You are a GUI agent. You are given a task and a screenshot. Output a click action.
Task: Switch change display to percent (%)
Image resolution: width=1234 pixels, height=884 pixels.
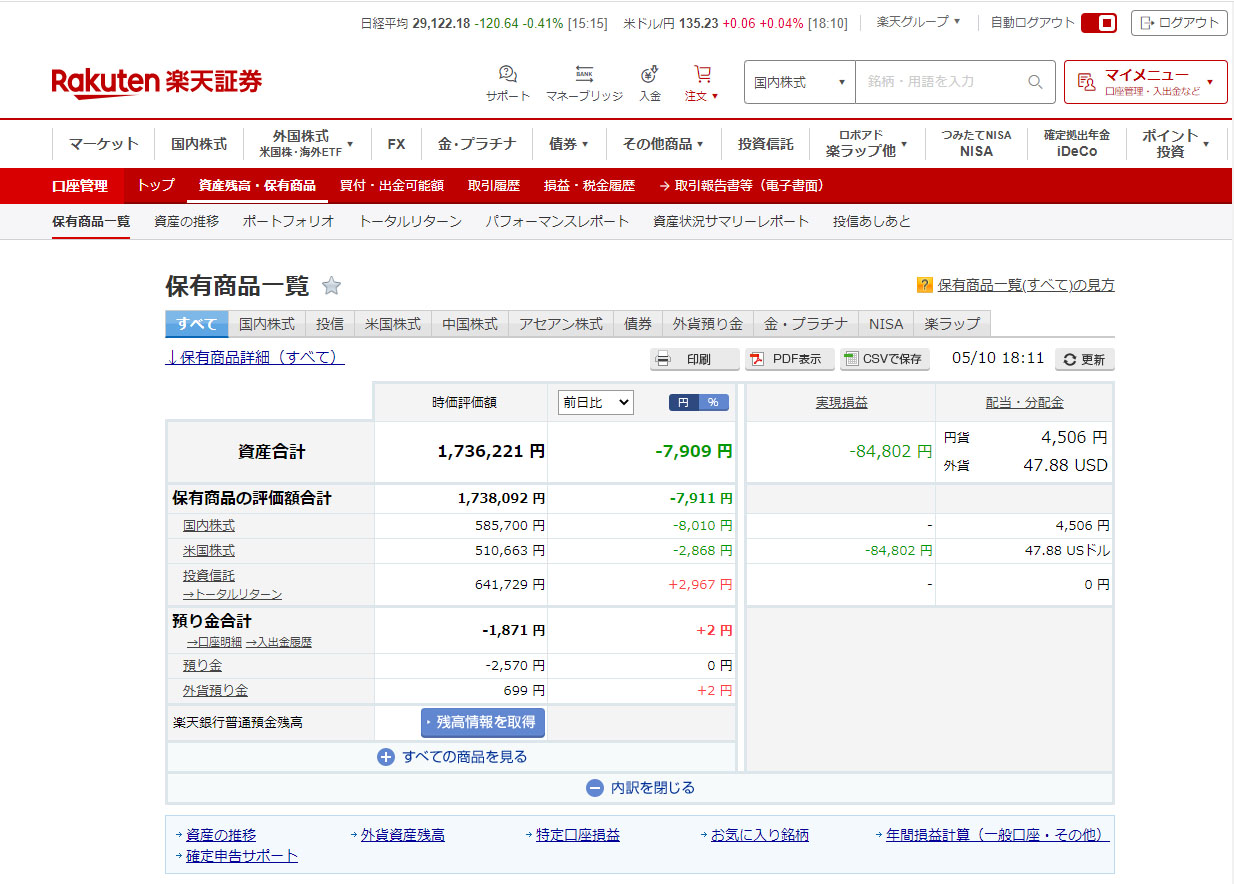click(x=713, y=402)
